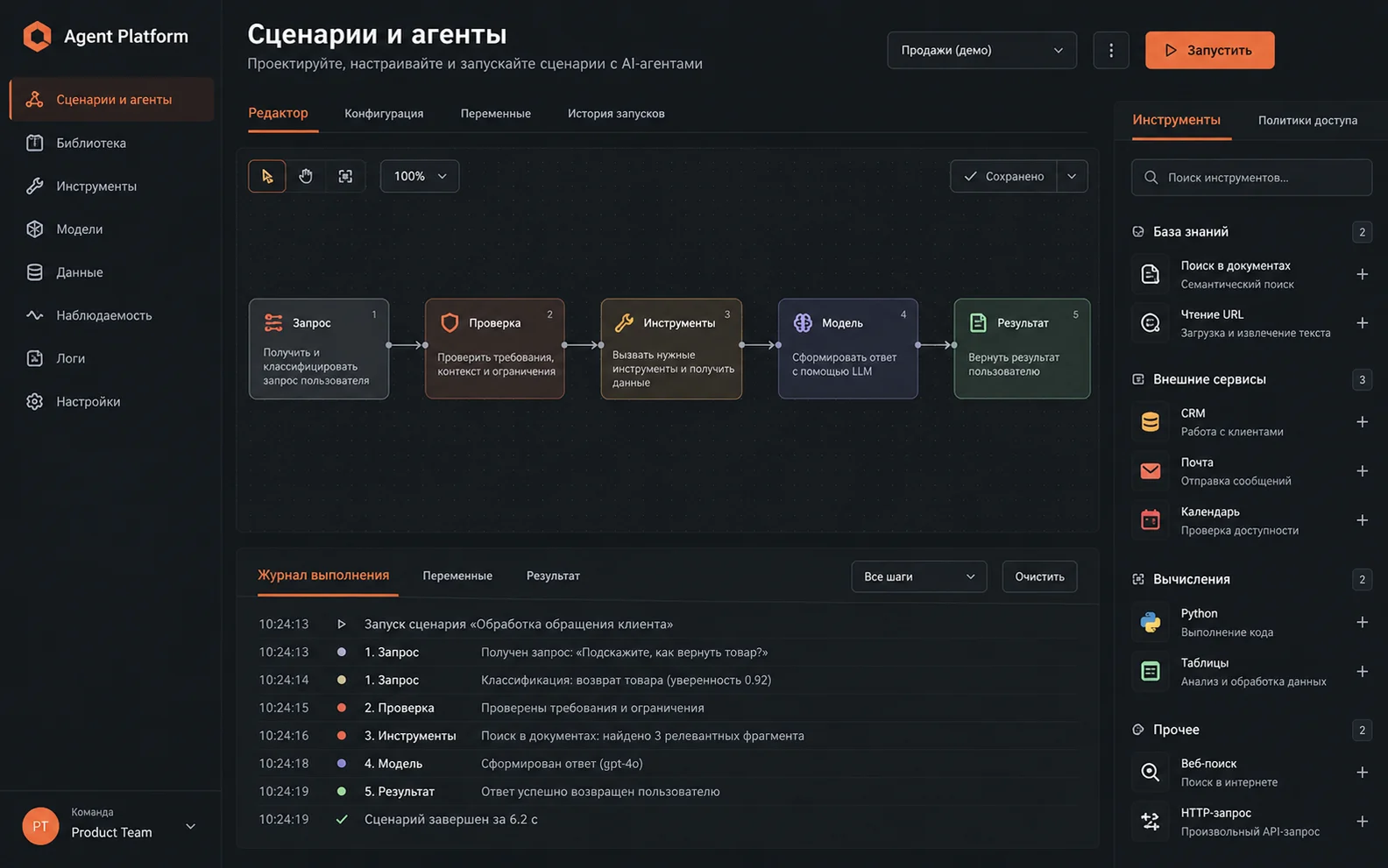This screenshot has height=868, width=1388.
Task: Click the Сохранено status button
Action: [x=1003, y=176]
